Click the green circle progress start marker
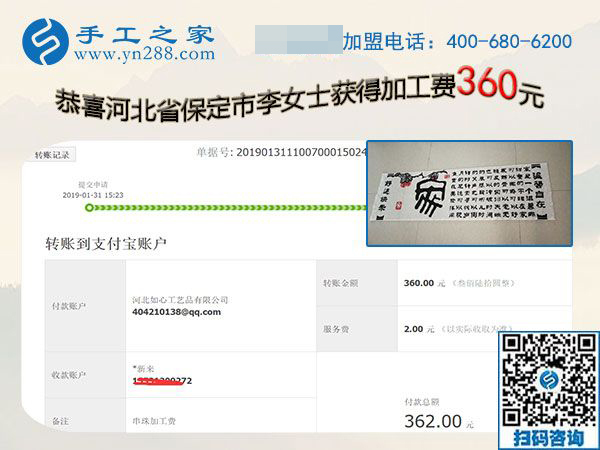Image resolution: width=600 pixels, height=450 pixels. tap(89, 208)
